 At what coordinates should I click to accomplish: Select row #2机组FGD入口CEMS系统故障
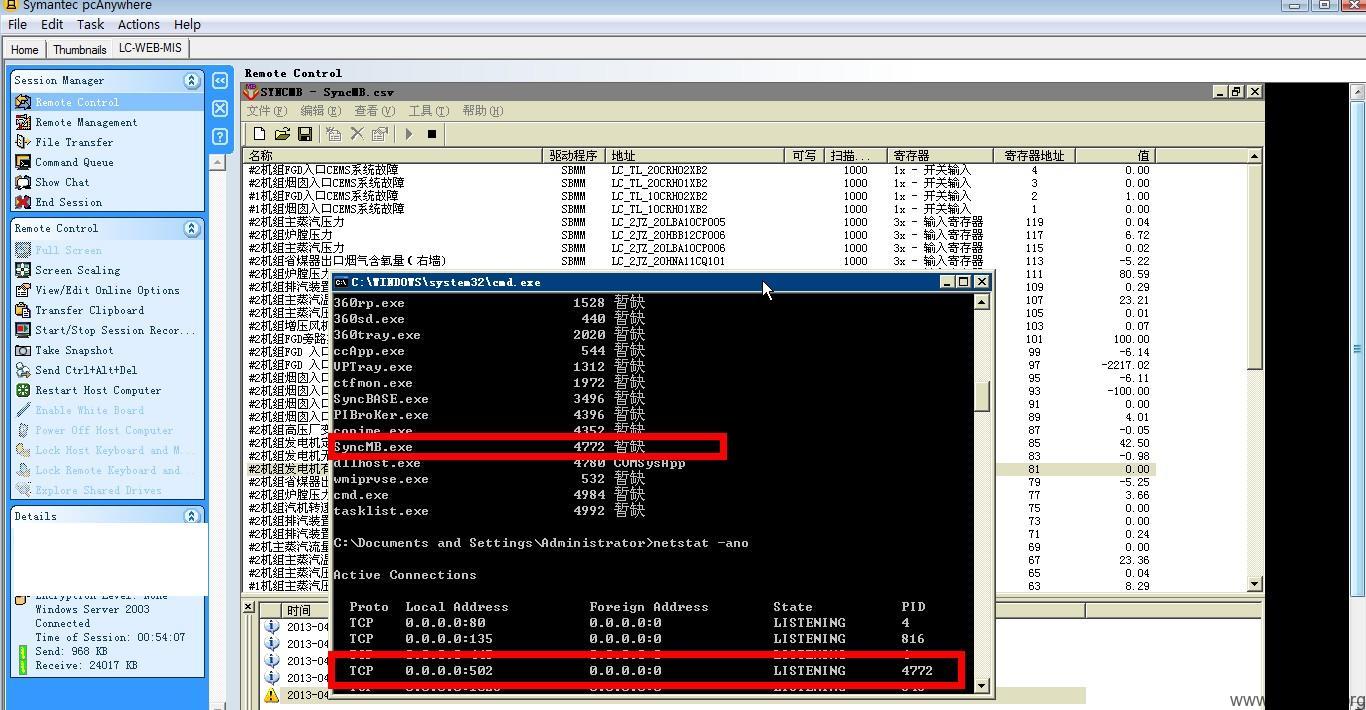click(x=324, y=170)
